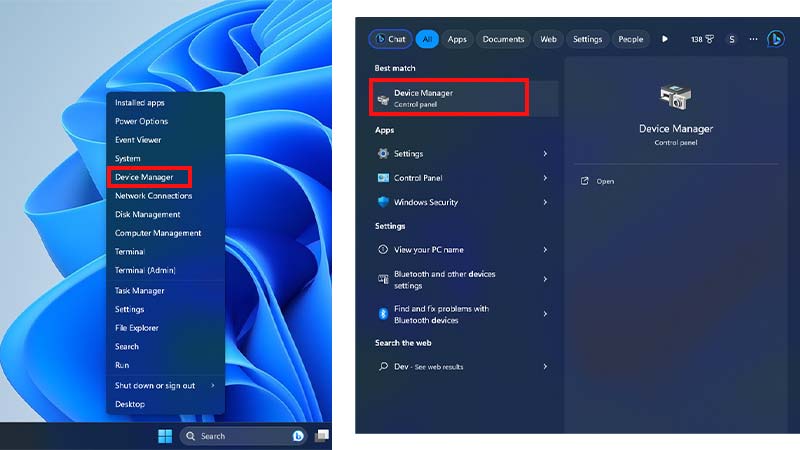This screenshot has width=800, height=450.
Task: Click the Windows Start button on taskbar
Action: point(165,436)
